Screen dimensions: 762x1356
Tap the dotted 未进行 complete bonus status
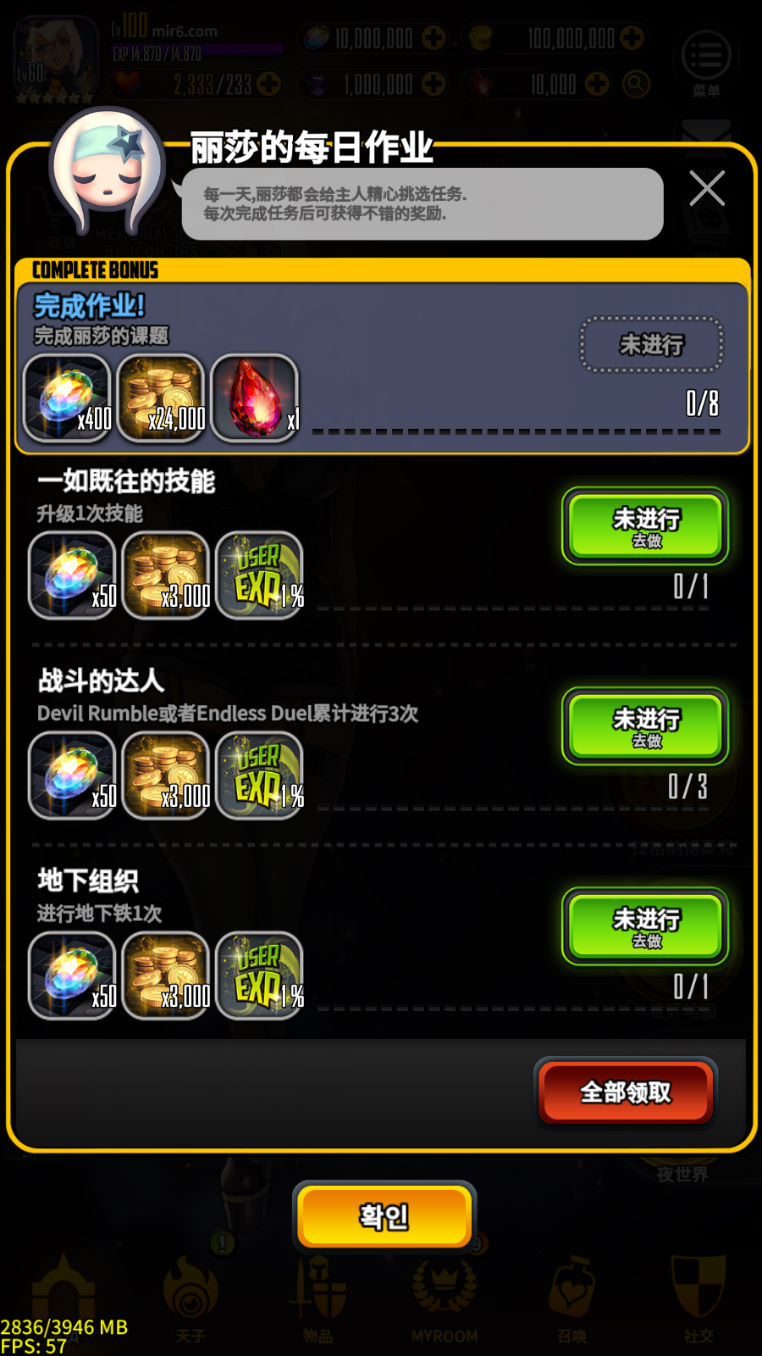tap(651, 345)
